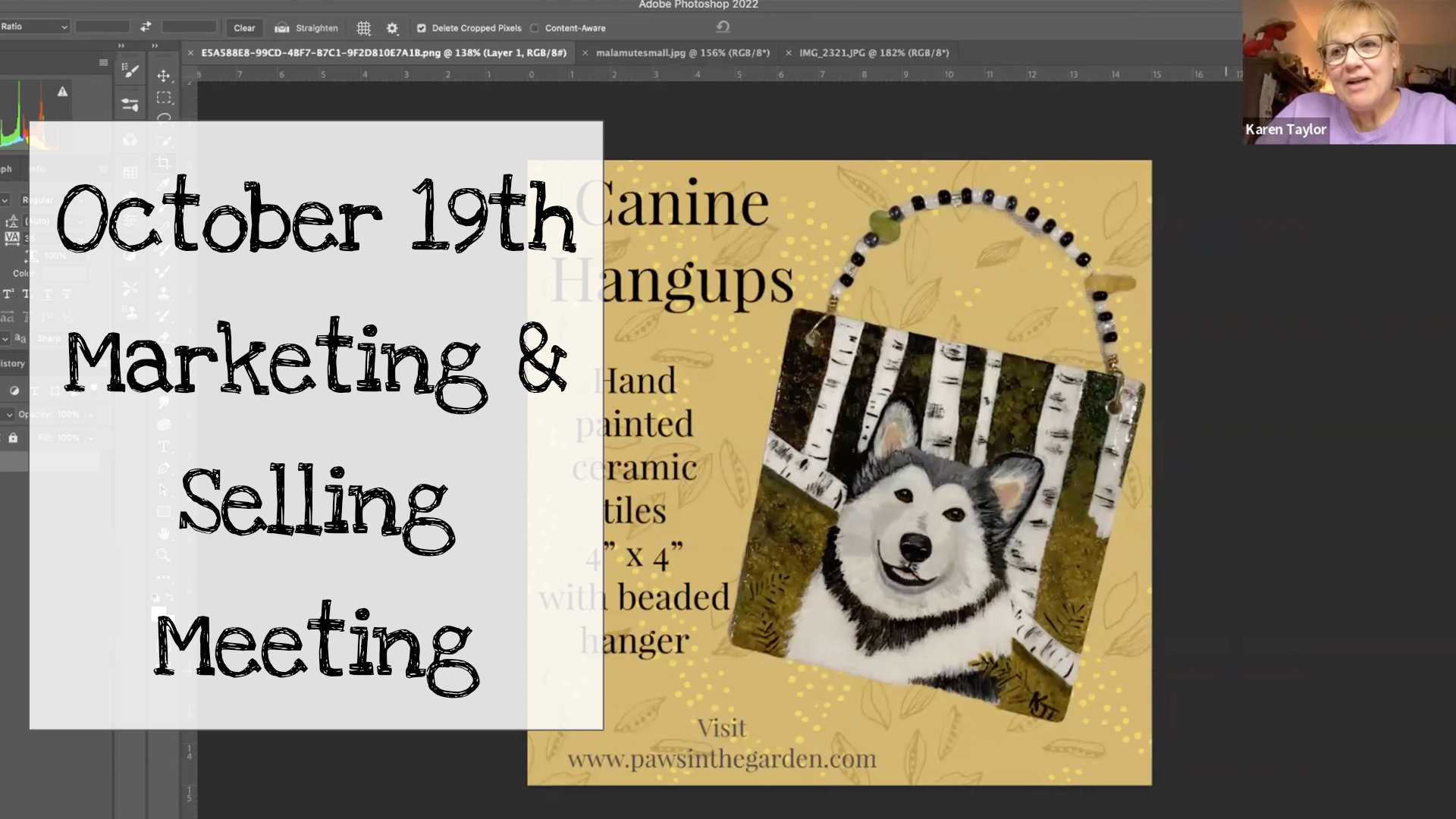This screenshot has width=1456, height=819.
Task: Open additional crop settings gear
Action: click(x=392, y=28)
